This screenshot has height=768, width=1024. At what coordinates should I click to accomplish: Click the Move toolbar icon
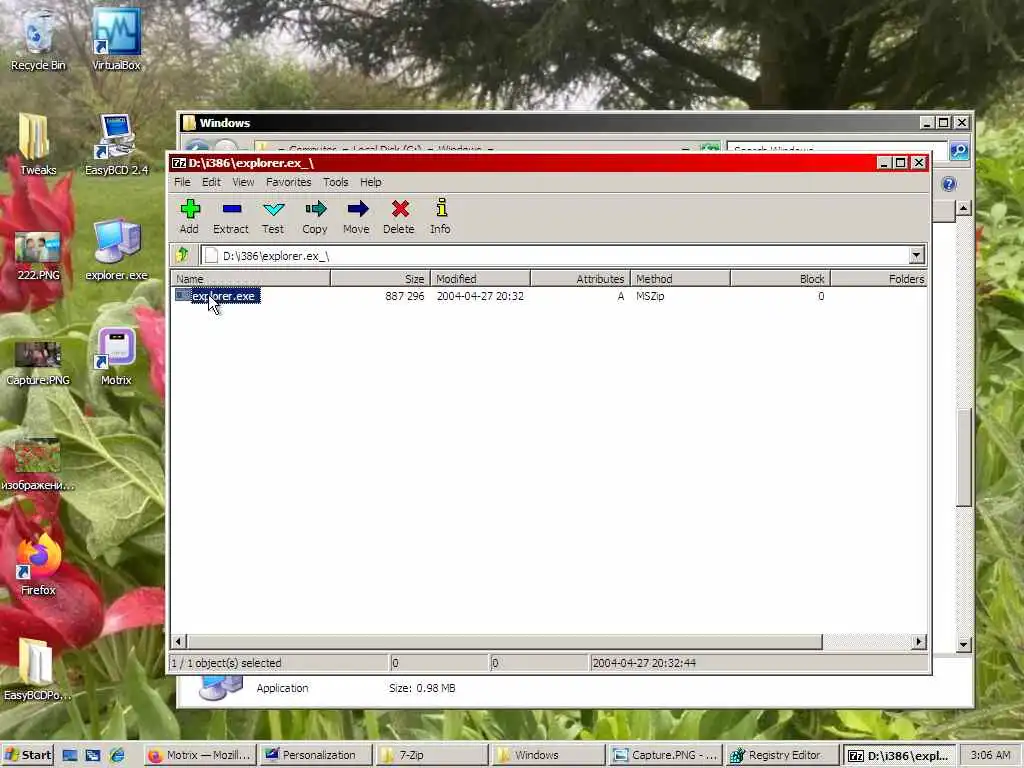(x=357, y=216)
